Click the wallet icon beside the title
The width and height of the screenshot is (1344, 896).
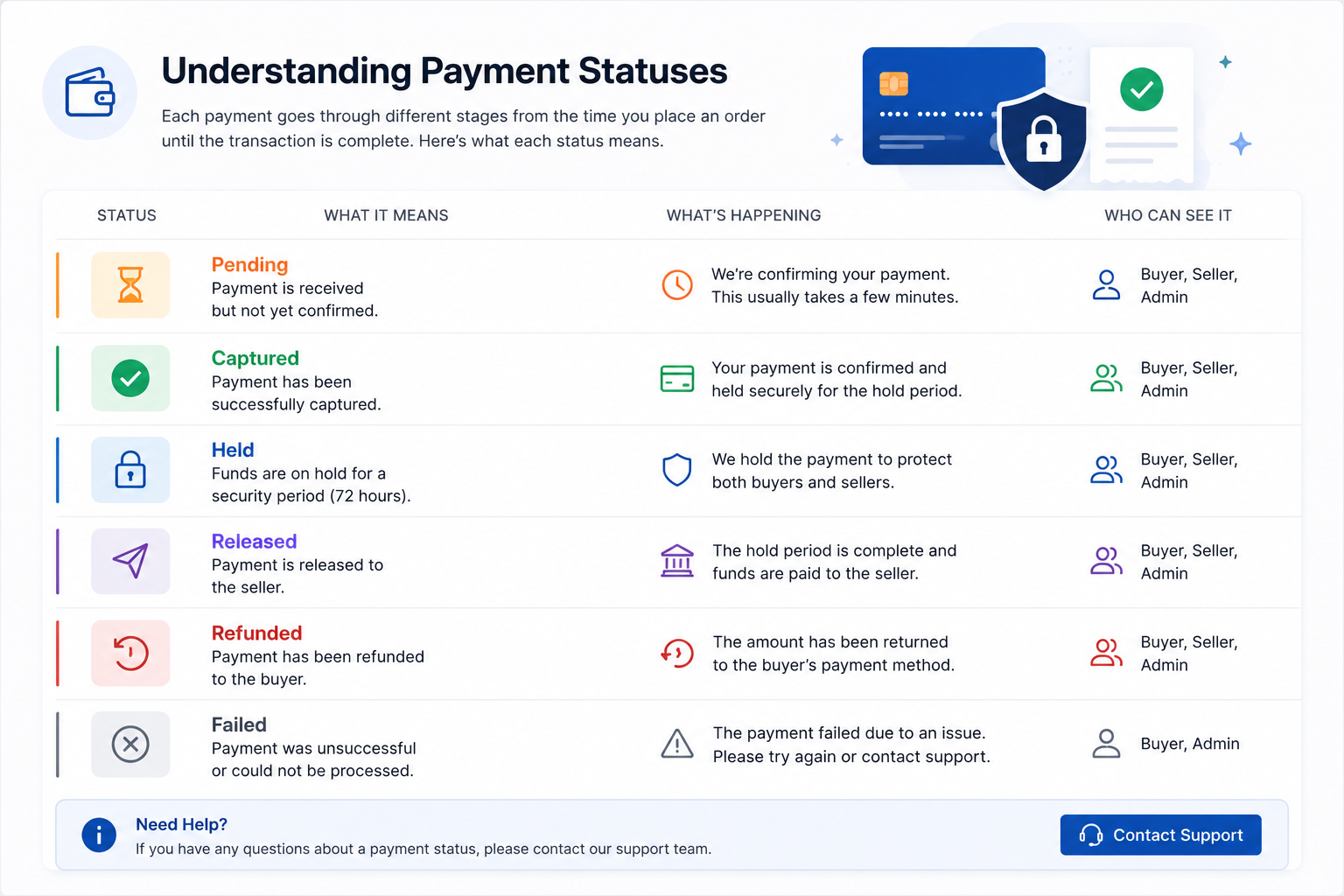click(90, 93)
